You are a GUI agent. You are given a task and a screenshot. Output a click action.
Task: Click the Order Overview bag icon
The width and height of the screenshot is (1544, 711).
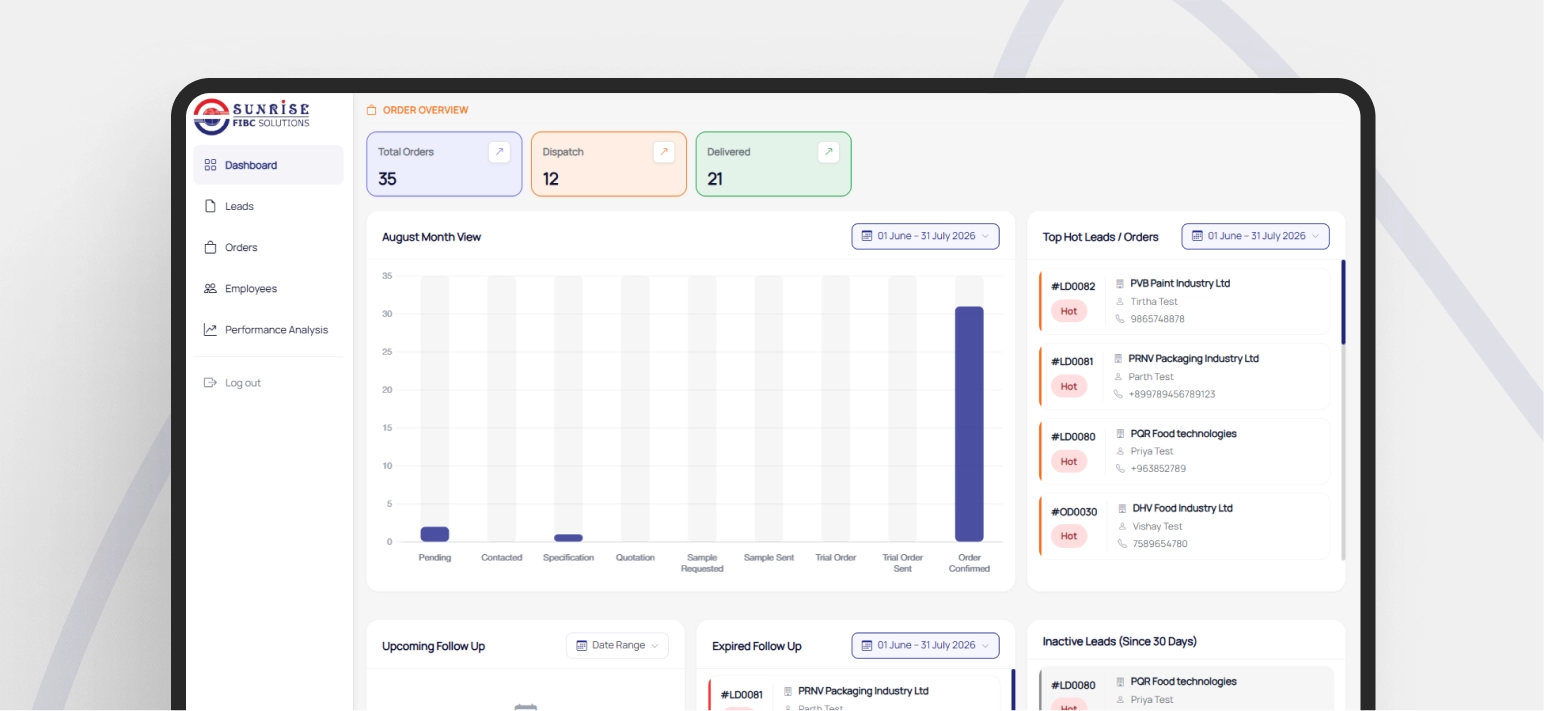[372, 110]
